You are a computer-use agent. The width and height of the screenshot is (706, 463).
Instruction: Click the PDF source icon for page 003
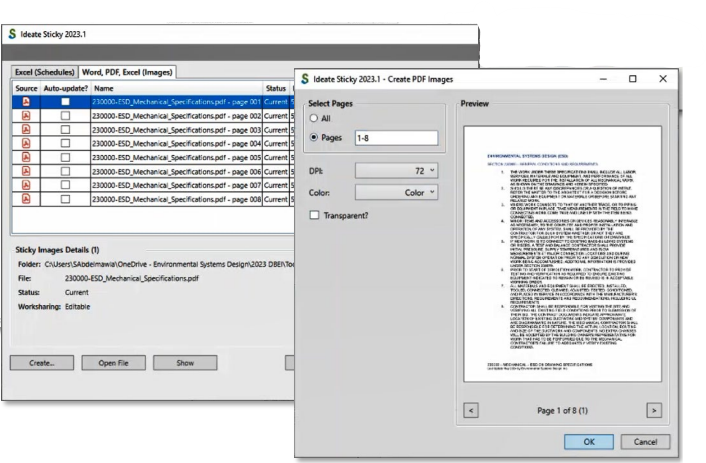26,130
